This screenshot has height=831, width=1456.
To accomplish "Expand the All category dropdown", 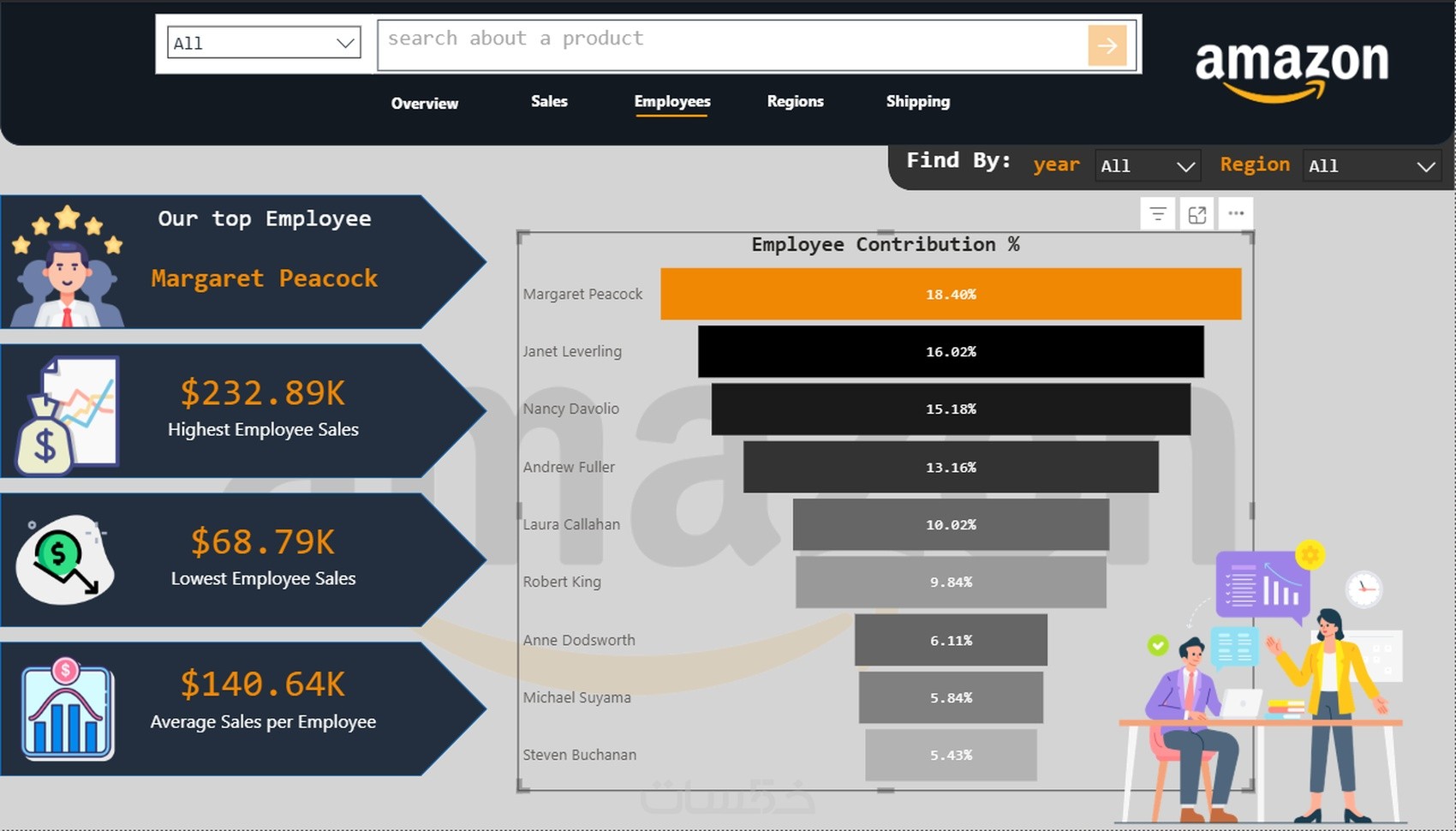I will click(x=264, y=43).
